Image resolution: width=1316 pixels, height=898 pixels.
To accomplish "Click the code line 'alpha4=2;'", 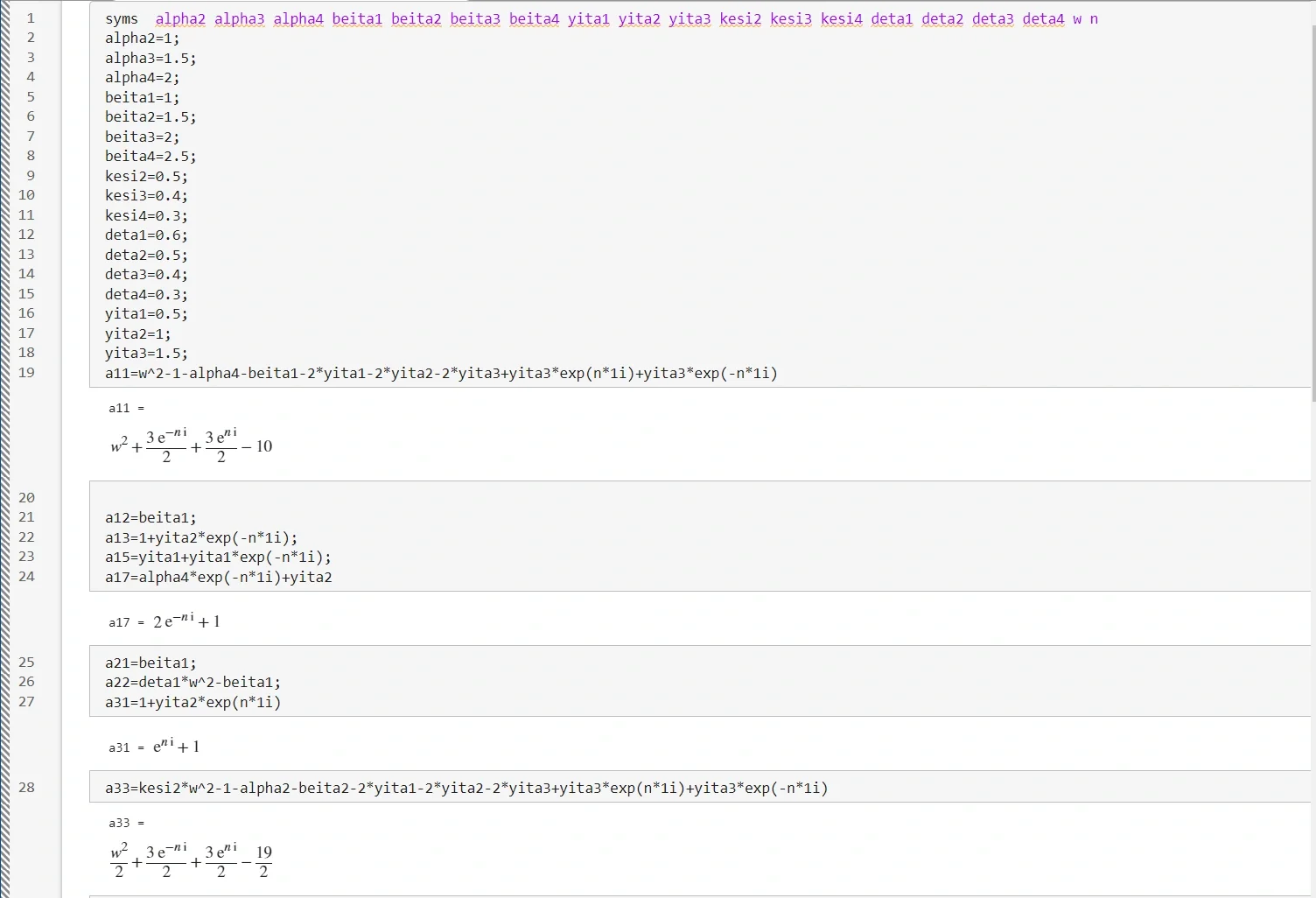I will [x=143, y=78].
